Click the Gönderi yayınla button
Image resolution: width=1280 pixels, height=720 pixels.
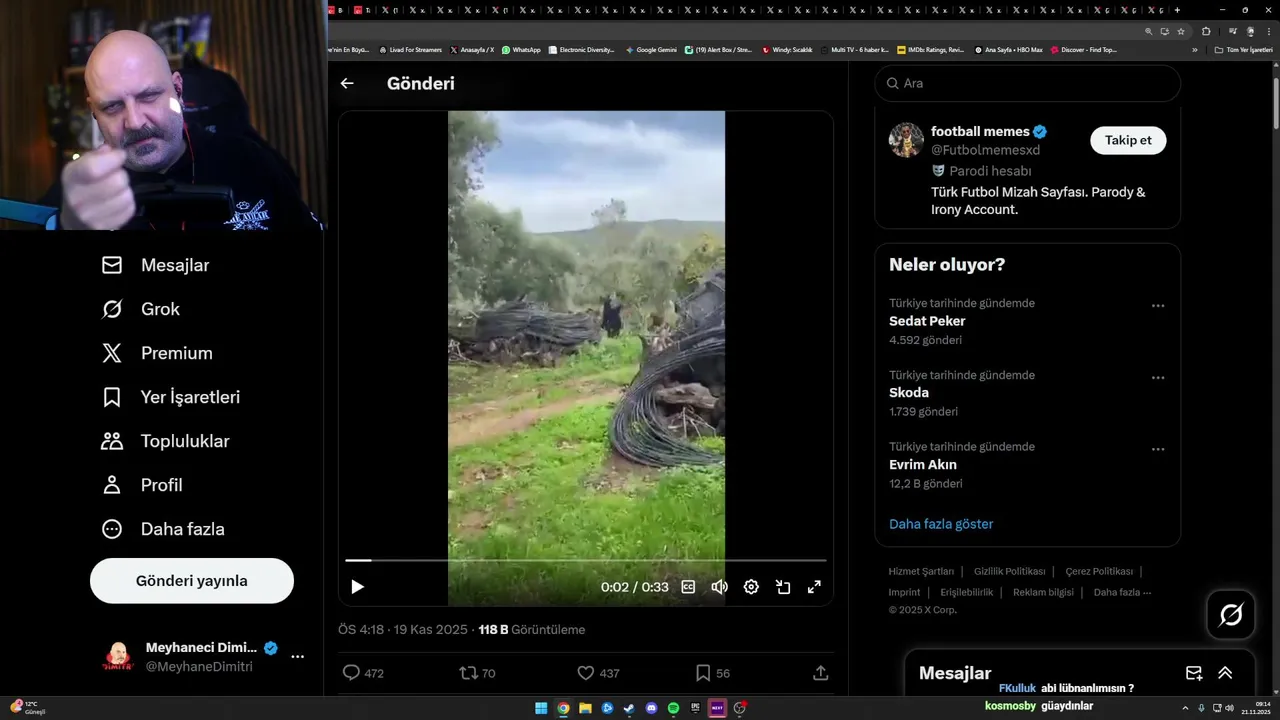click(192, 581)
